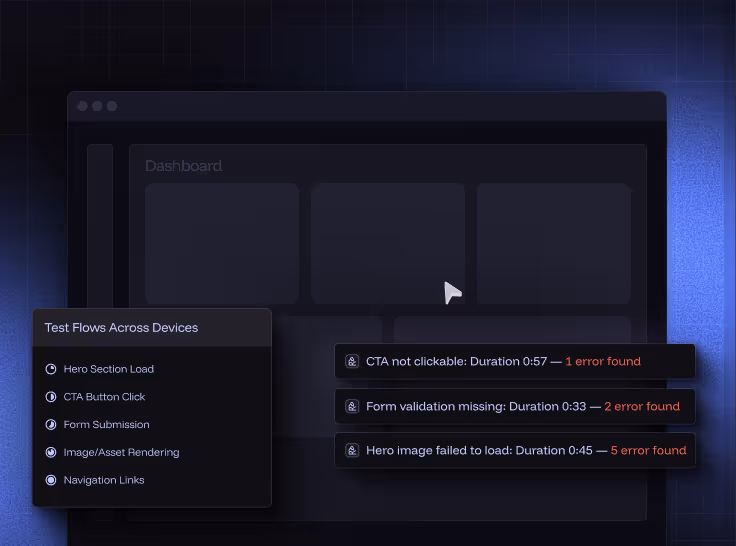Click the middle Dashboard card
The height and width of the screenshot is (546, 736).
pos(388,244)
